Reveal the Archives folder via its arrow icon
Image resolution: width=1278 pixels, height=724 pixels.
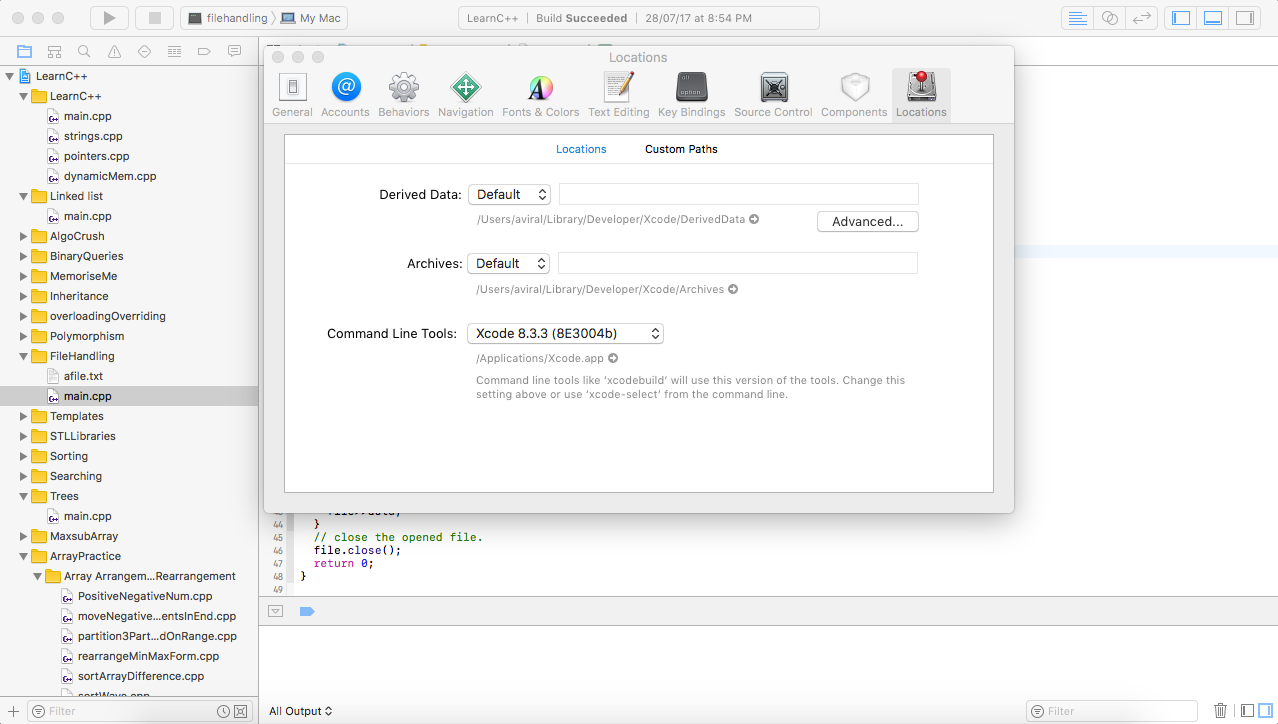click(733, 289)
